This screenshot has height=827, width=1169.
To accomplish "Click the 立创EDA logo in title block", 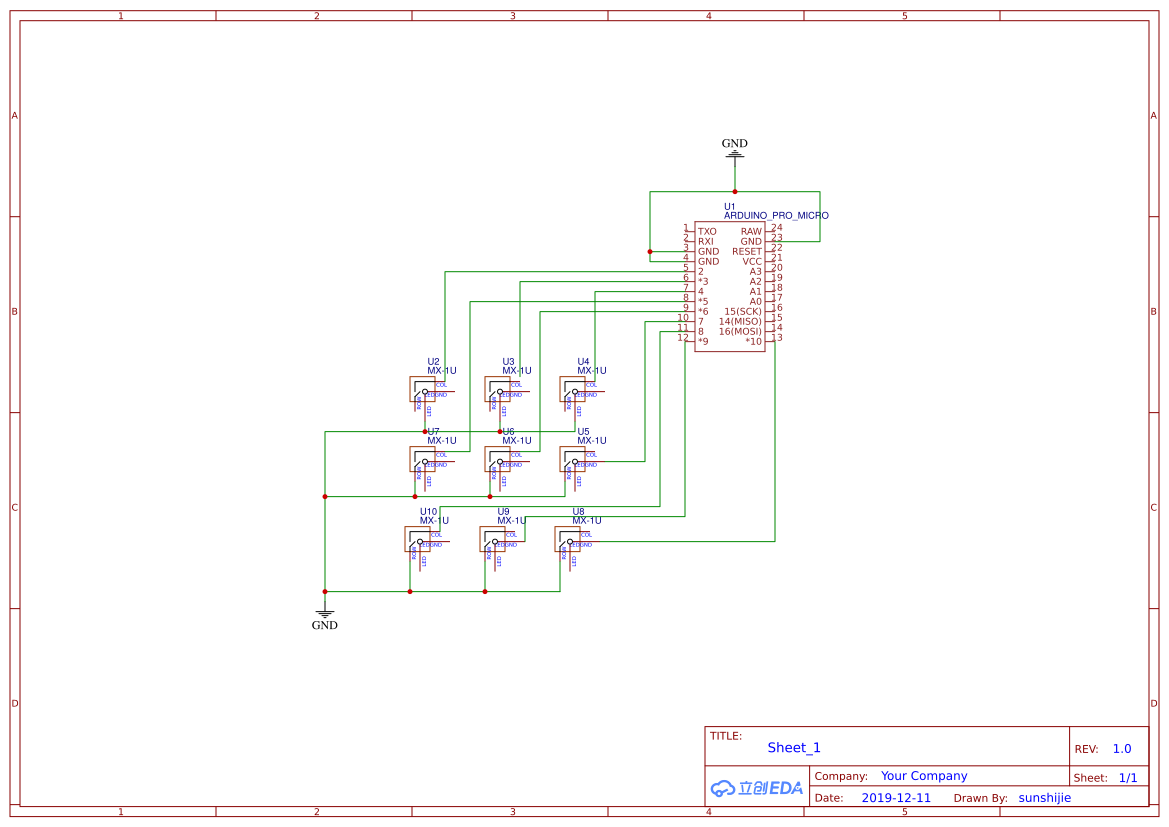I will [x=757, y=787].
